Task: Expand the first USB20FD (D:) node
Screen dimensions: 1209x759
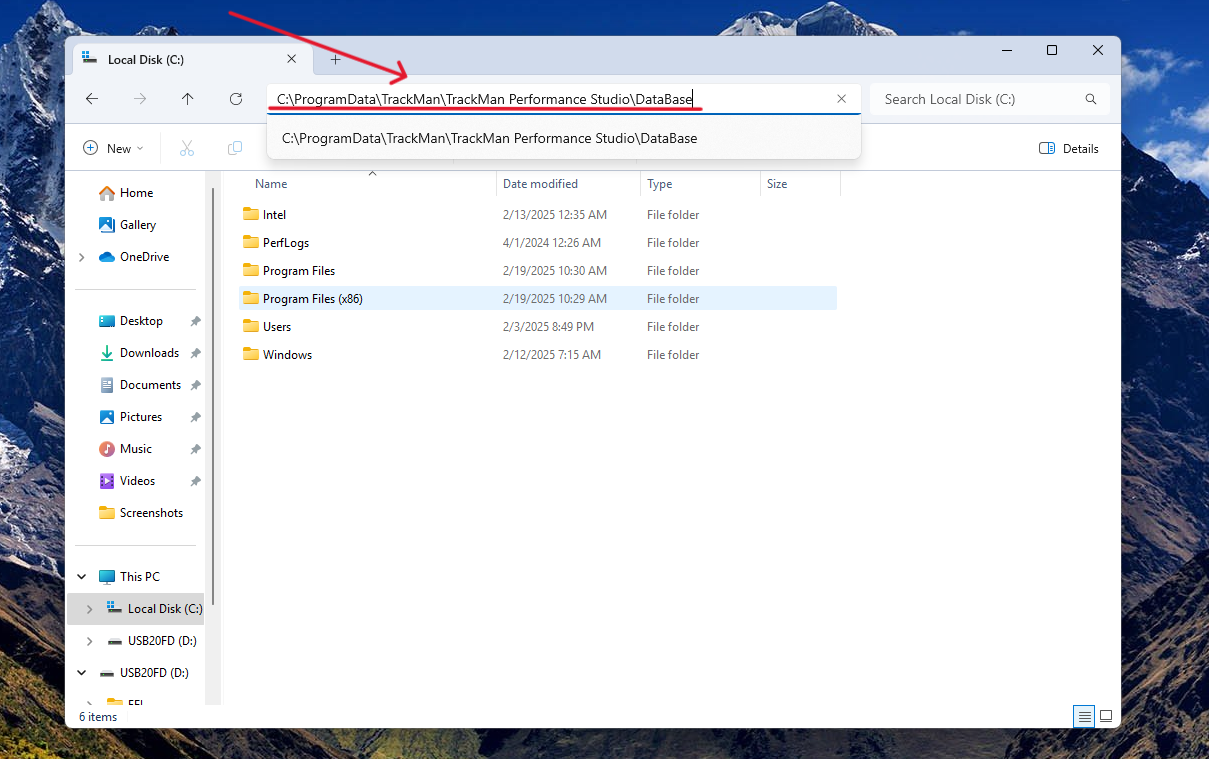Action: tap(89, 641)
